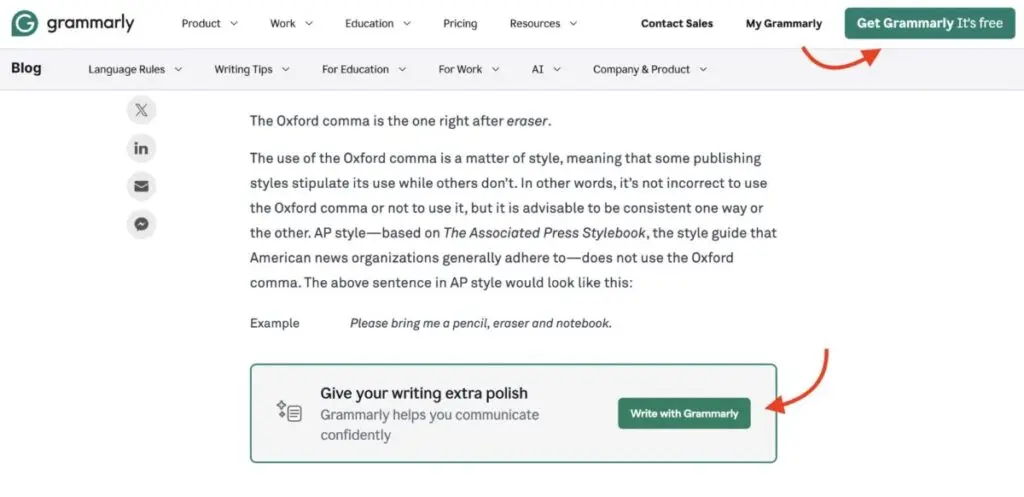Click the sparkle document icon in banner
The image size is (1024, 497).
[x=289, y=411]
